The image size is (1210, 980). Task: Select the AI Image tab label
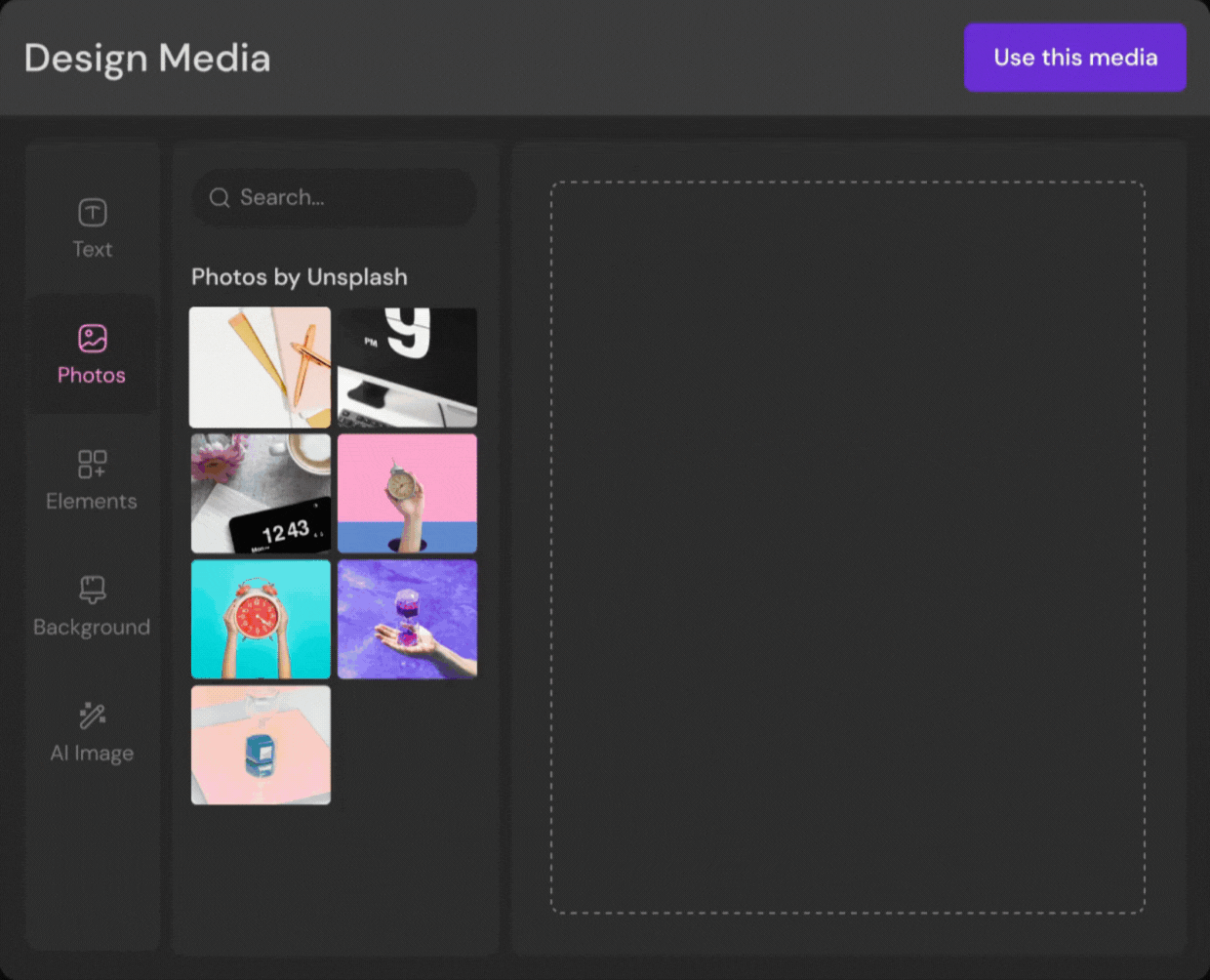pyautogui.click(x=92, y=754)
